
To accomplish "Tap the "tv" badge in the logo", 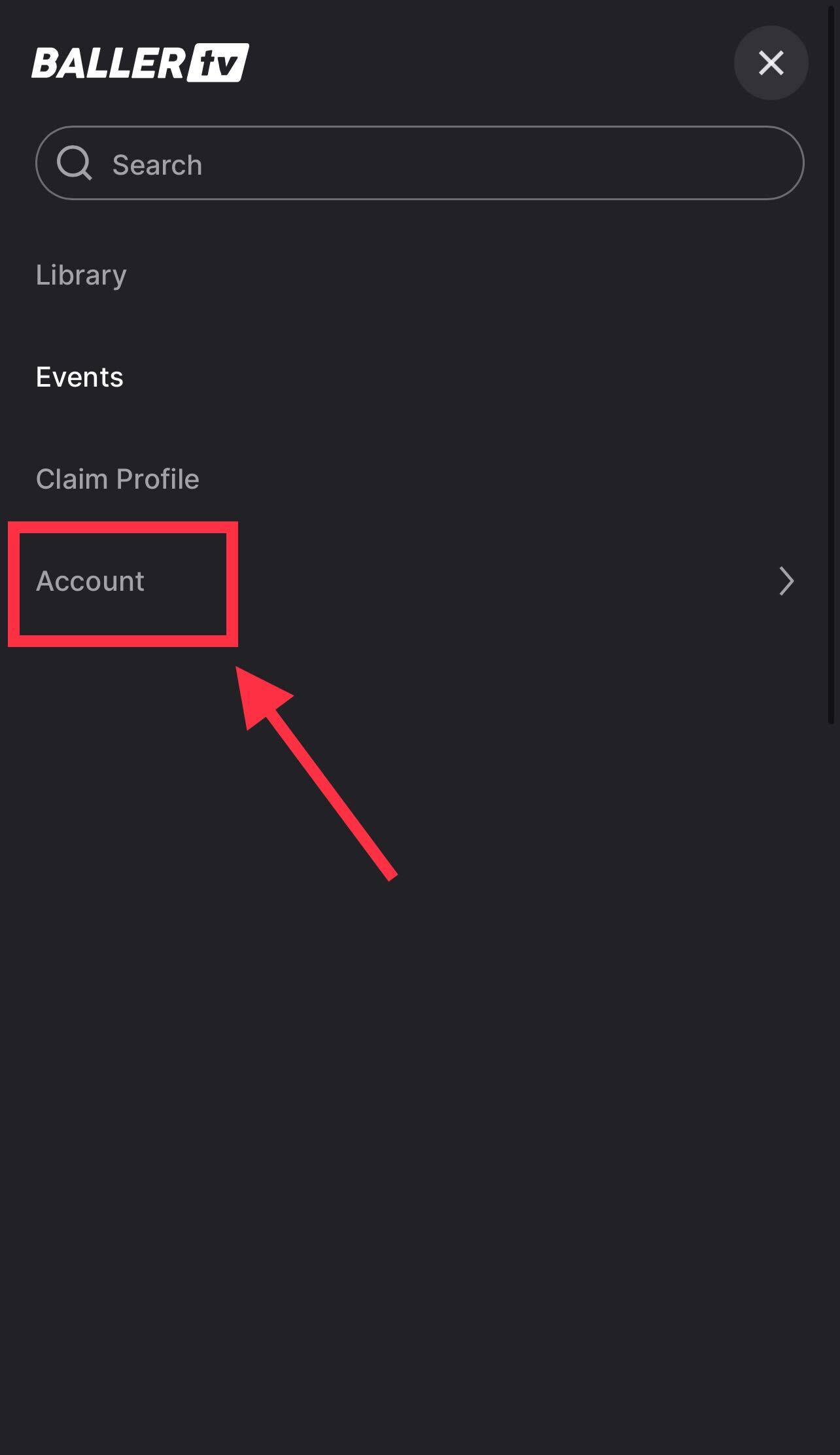I will 218,63.
